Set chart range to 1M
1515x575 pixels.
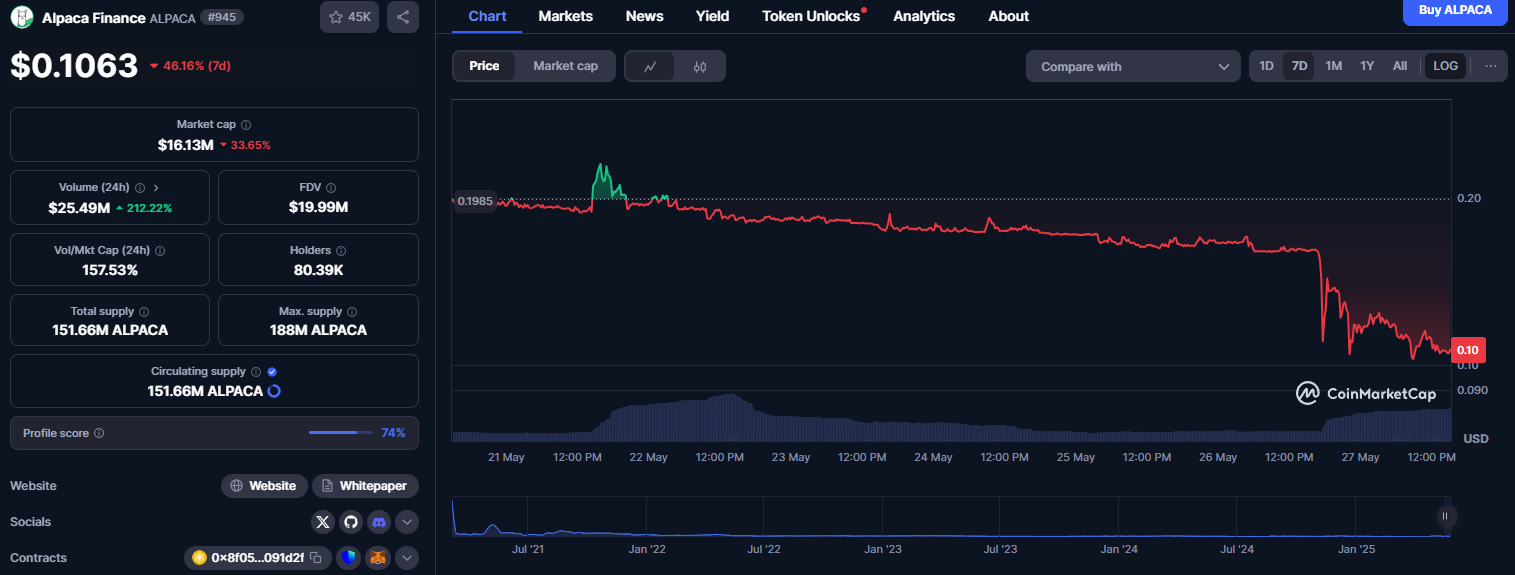tap(1333, 66)
